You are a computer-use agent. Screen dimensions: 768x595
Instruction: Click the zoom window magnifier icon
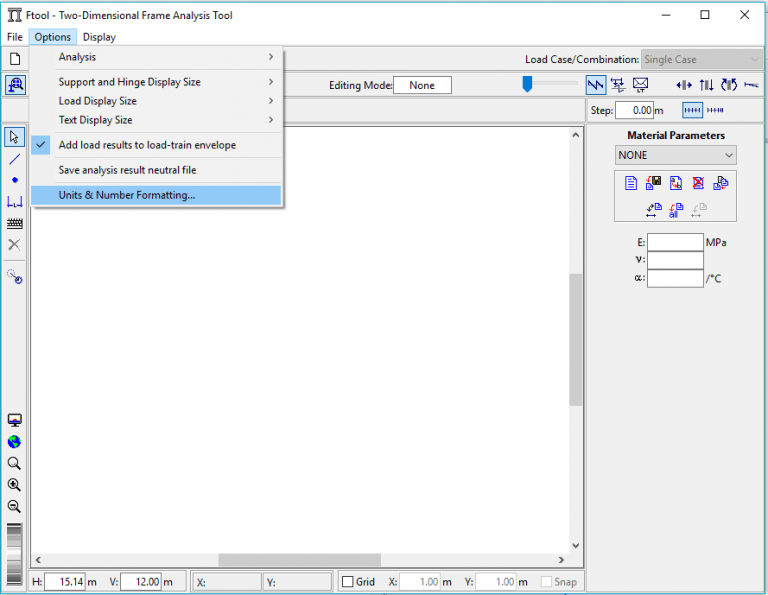tap(14, 463)
